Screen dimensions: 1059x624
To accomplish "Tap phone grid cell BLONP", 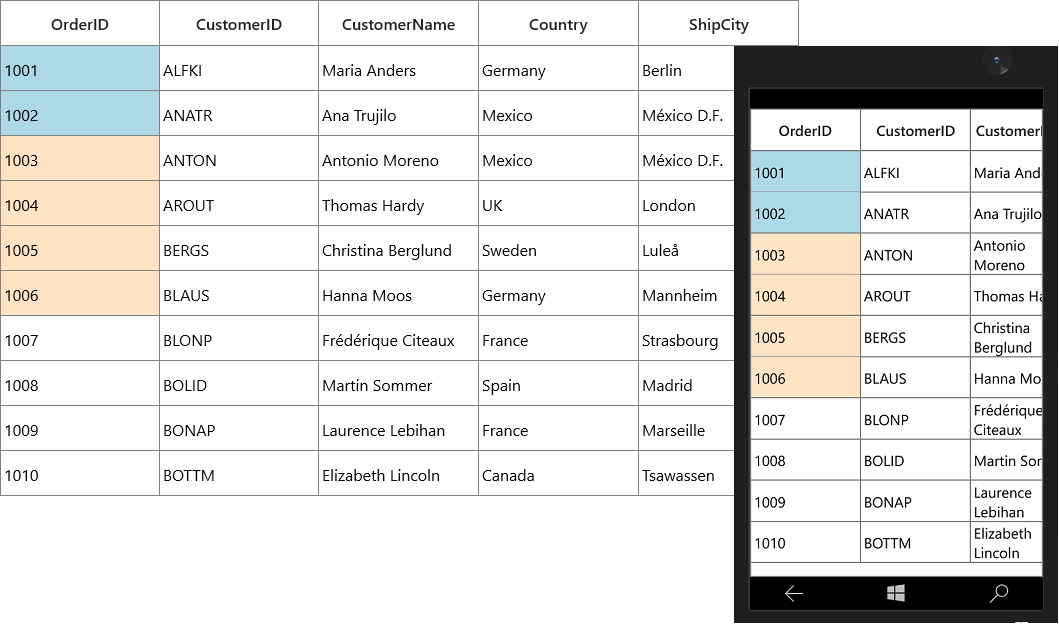I will point(915,419).
